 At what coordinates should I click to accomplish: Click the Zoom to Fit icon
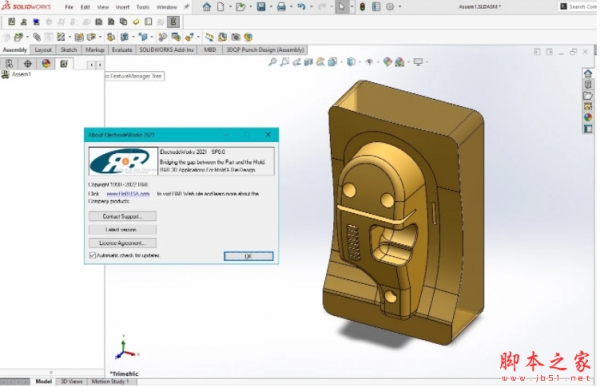[x=272, y=62]
